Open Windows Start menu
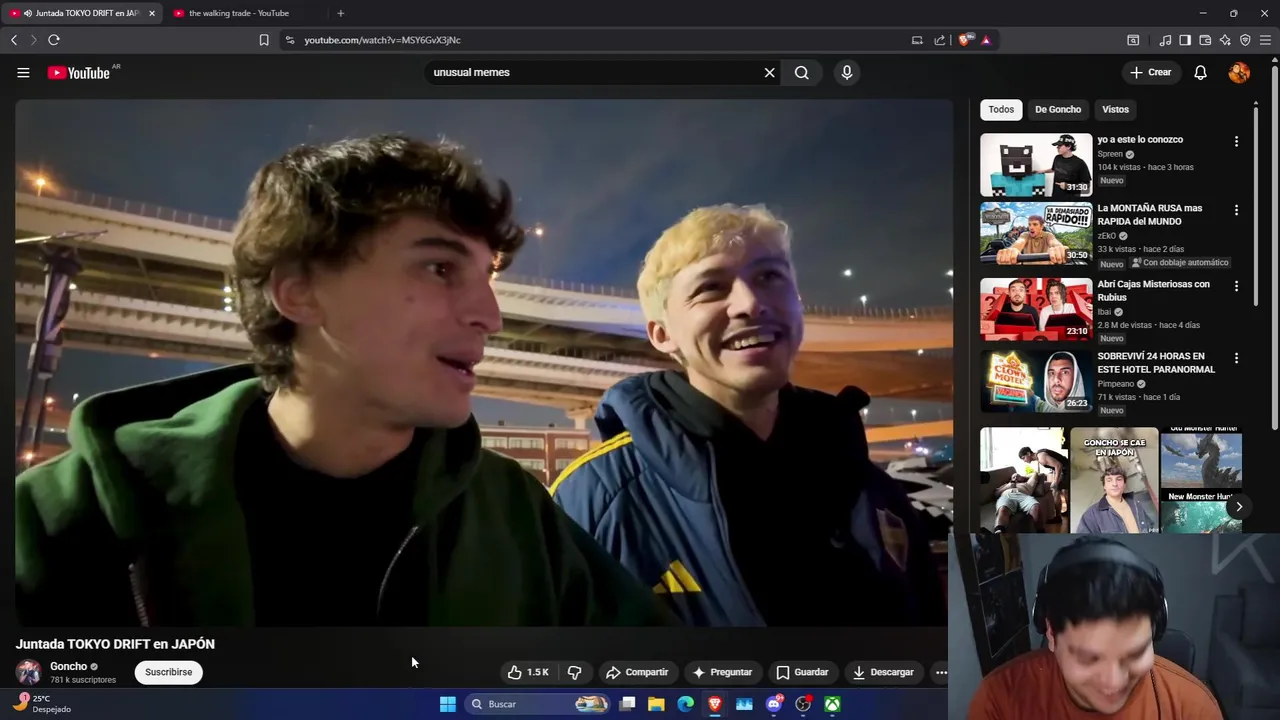1280x720 pixels. pyautogui.click(x=447, y=704)
